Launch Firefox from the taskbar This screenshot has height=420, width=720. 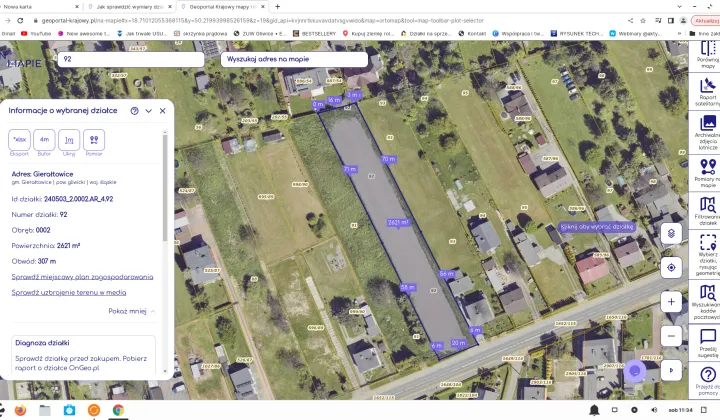[x=20, y=410]
